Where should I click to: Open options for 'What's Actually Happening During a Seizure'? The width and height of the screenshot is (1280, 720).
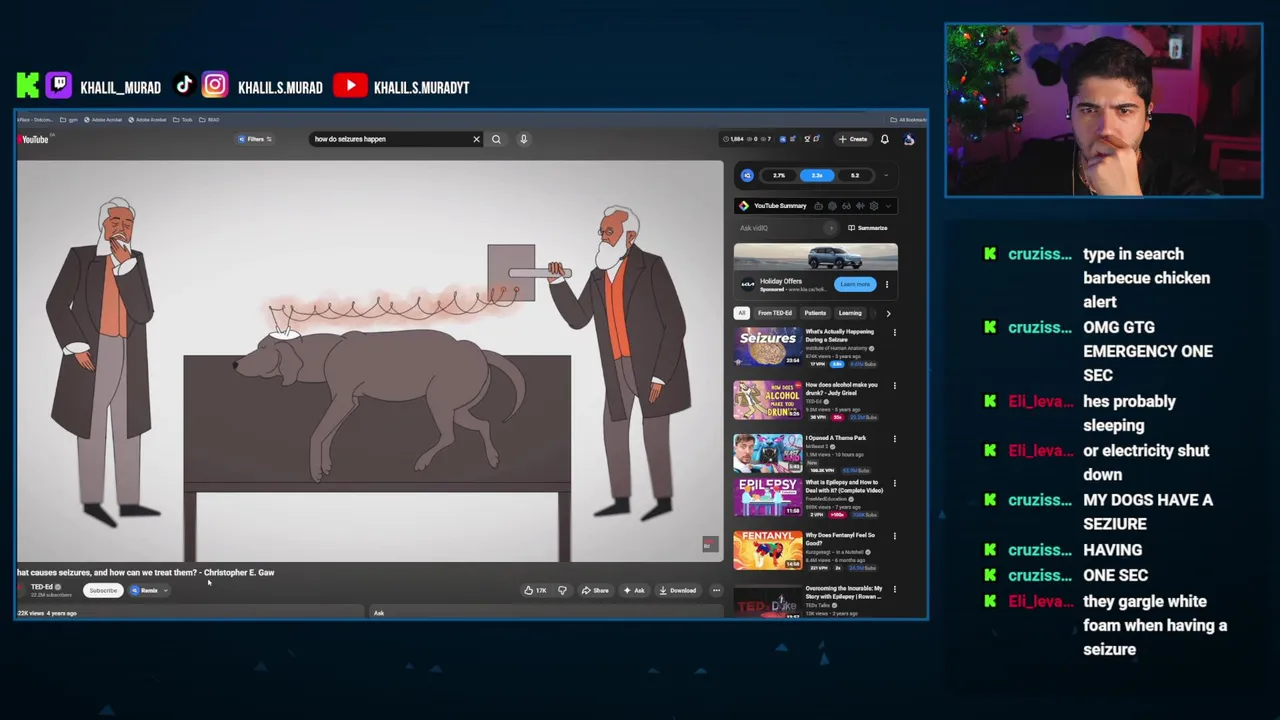[x=894, y=332]
